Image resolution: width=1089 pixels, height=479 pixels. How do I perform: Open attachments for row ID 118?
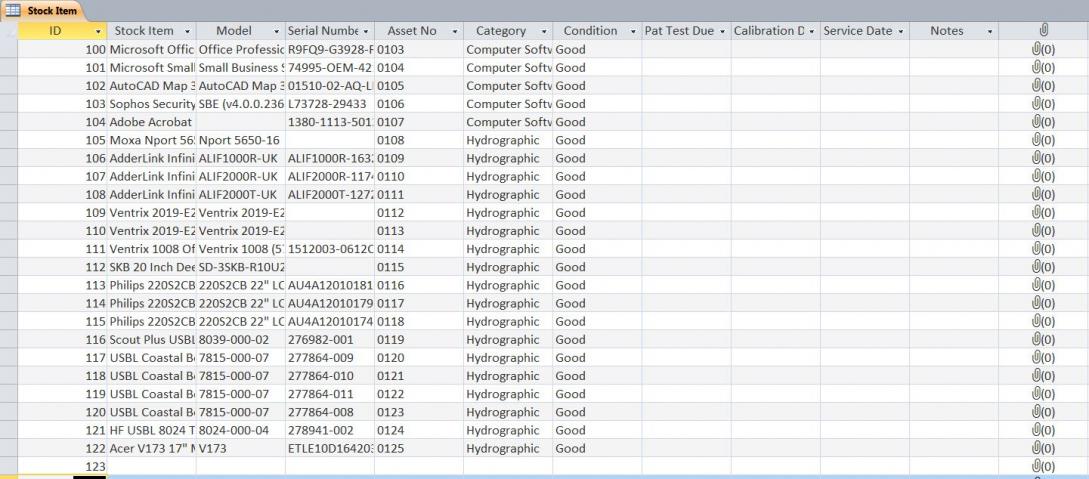pyautogui.click(x=1043, y=376)
